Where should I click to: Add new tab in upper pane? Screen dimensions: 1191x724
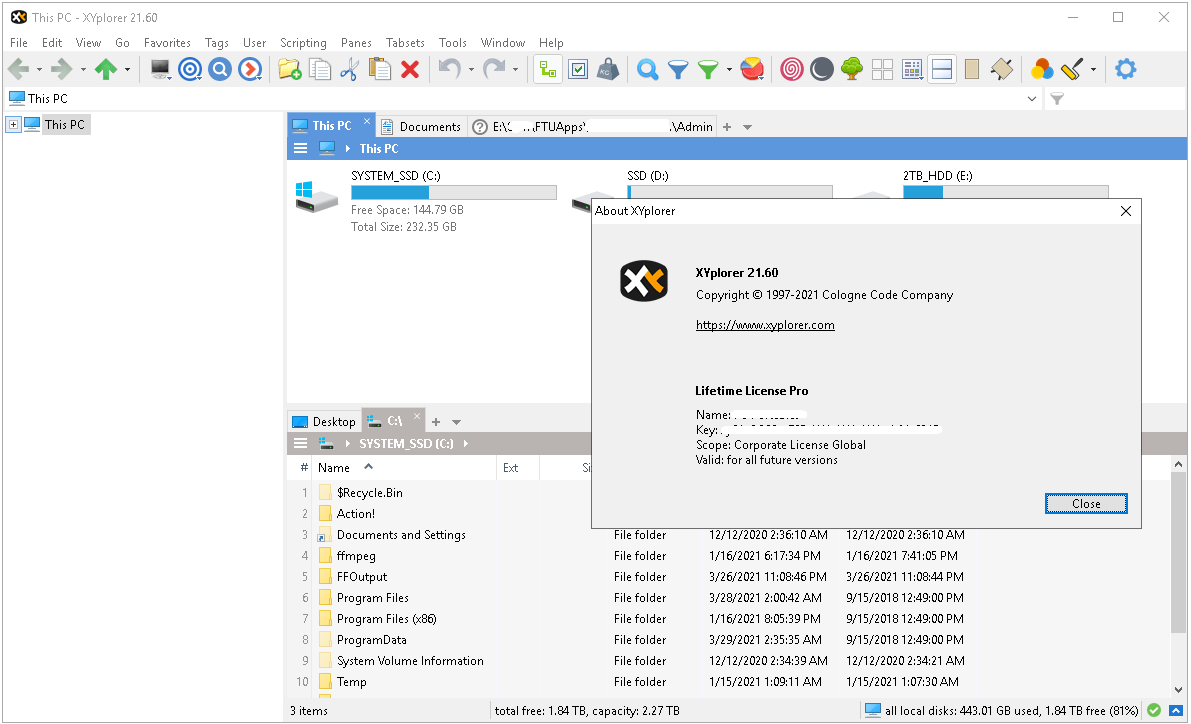tap(727, 127)
